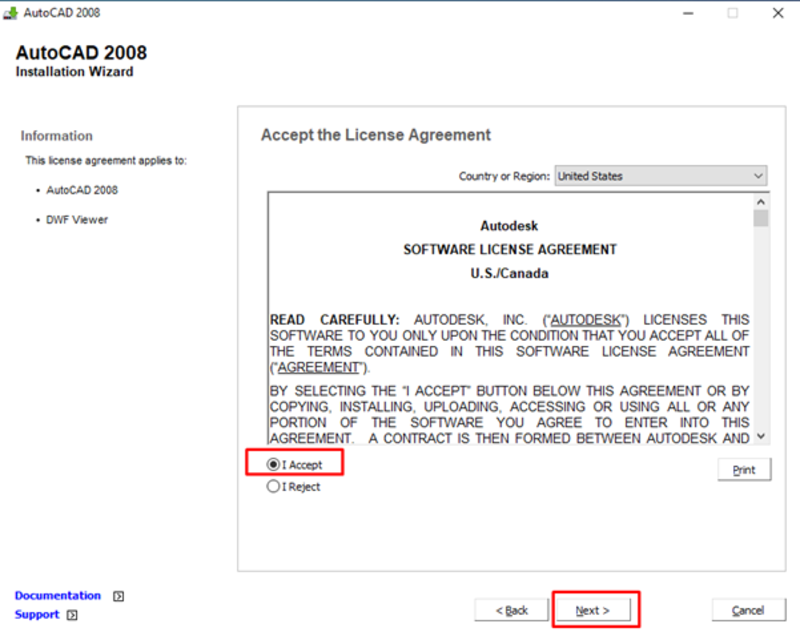Click the SOFTWARE LICENSE AGREEMENT heading

click(510, 249)
